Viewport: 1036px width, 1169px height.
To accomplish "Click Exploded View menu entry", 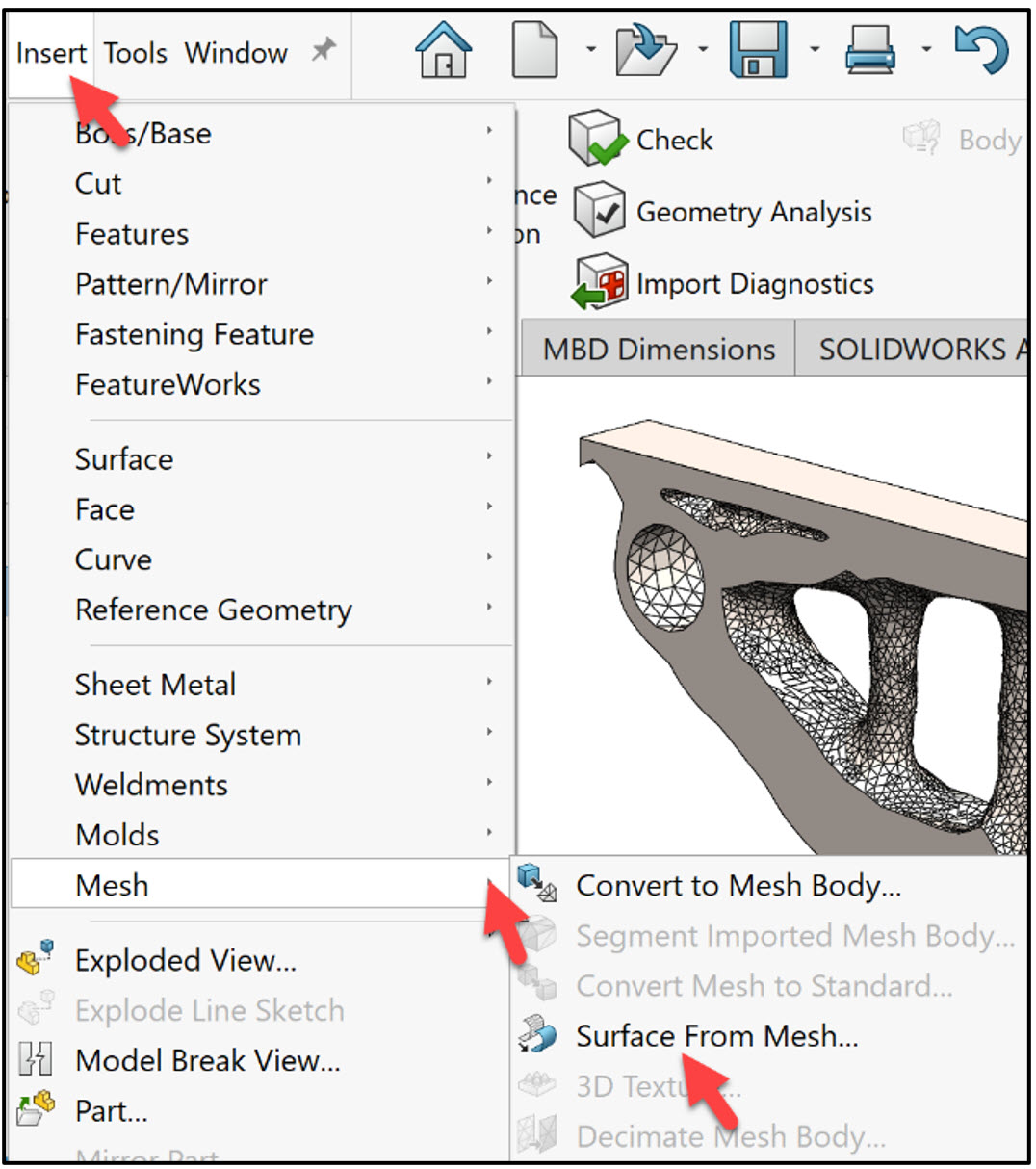I will pos(184,960).
